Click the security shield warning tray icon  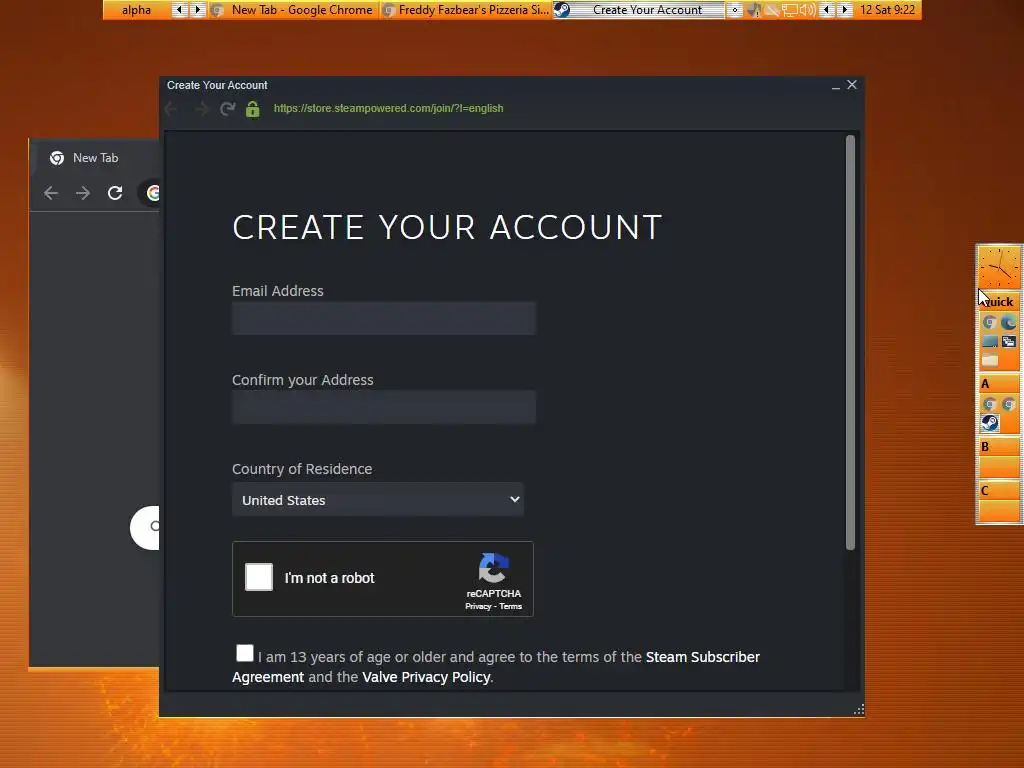[754, 10]
